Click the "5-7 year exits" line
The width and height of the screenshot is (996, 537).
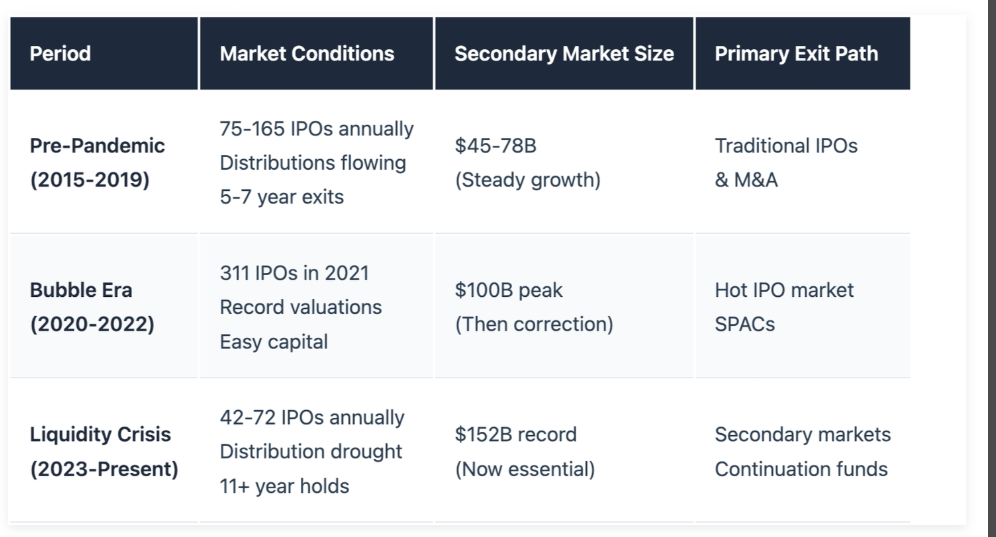281,197
